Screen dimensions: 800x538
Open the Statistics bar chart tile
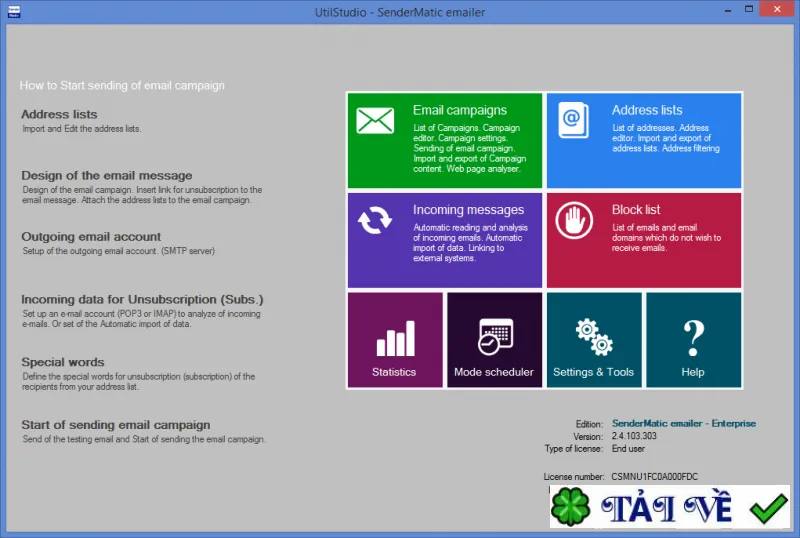[395, 340]
